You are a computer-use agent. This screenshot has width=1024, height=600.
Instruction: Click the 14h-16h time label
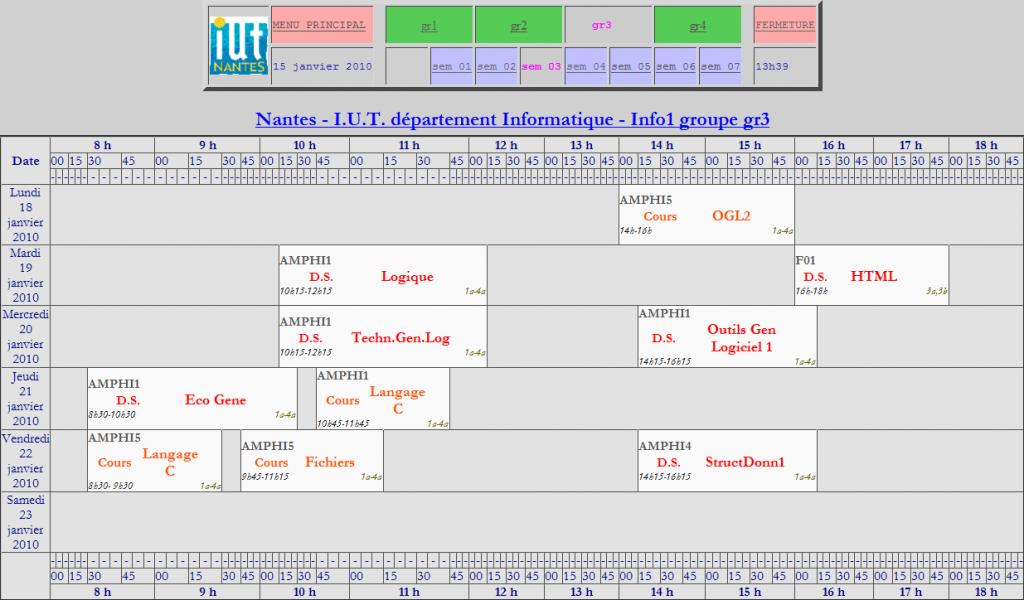coord(635,230)
